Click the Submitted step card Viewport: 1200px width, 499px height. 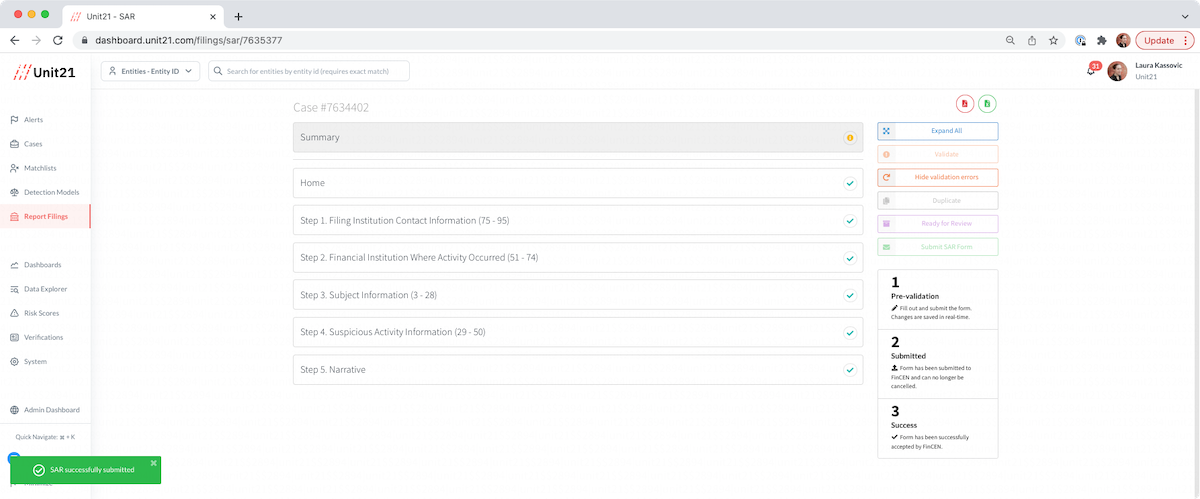tap(937, 364)
